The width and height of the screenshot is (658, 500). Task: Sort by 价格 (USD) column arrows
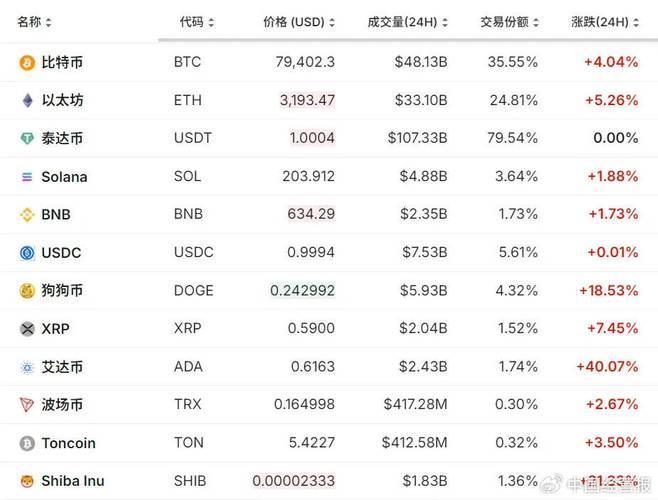[x=332, y=22]
